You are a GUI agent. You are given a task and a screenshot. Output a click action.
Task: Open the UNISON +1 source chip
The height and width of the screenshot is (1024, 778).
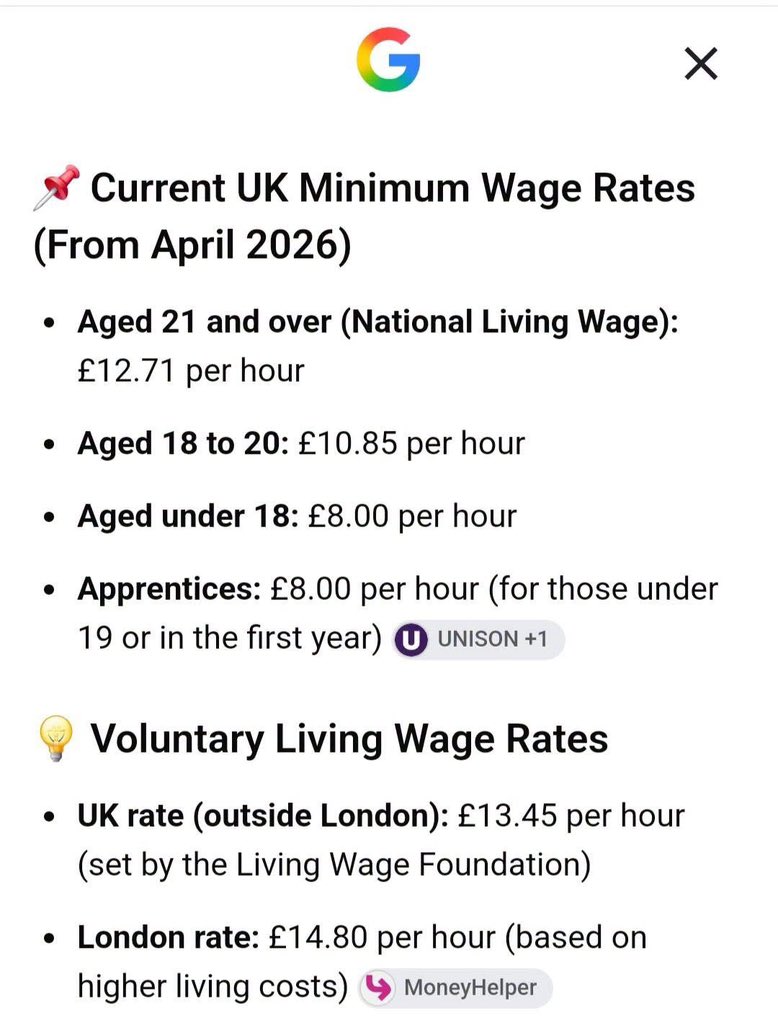click(479, 639)
